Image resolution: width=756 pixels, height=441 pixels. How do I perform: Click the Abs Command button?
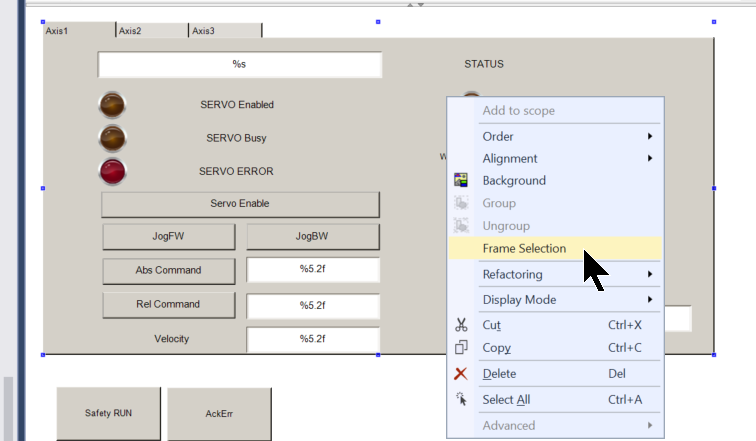169,270
